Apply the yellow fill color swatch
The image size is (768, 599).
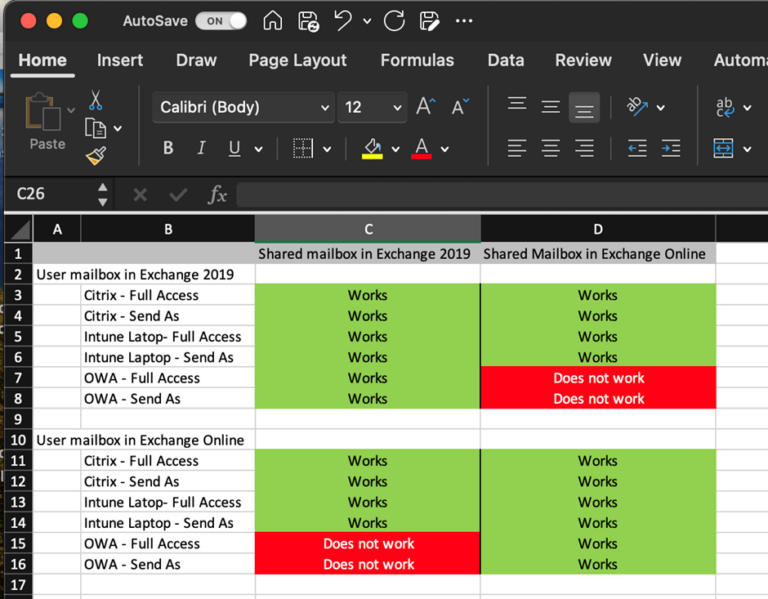pos(371,149)
